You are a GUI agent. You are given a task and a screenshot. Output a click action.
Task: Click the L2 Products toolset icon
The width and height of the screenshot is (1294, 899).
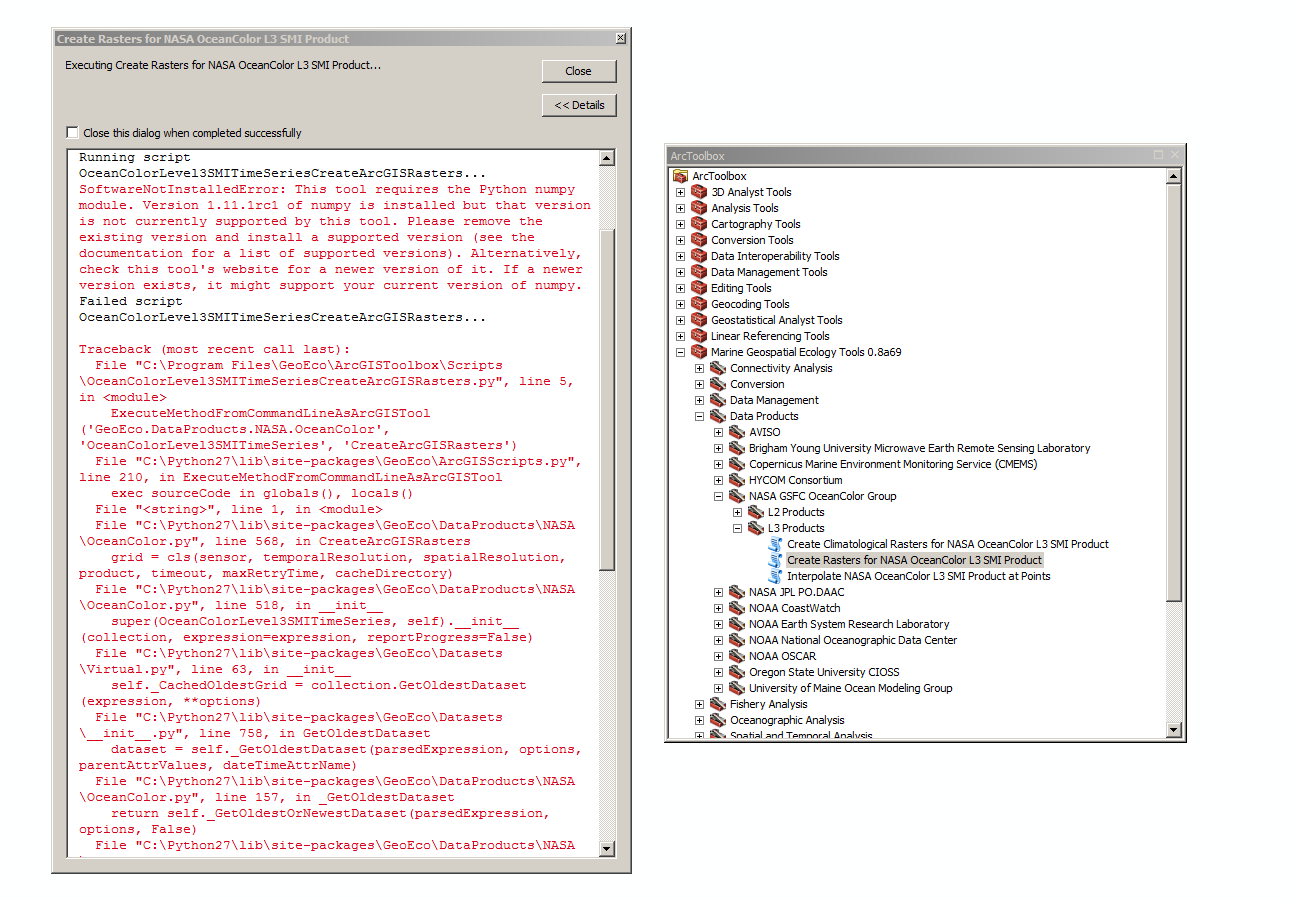(x=756, y=512)
